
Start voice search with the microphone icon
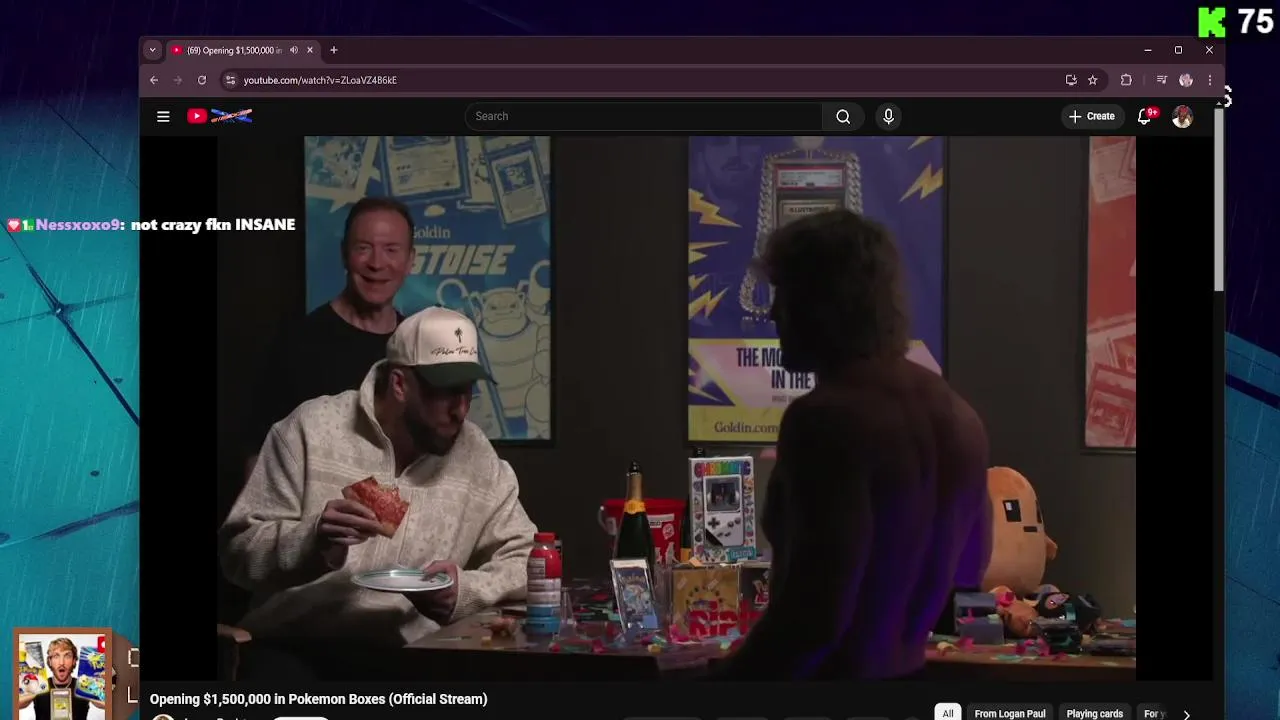pyautogui.click(x=888, y=116)
